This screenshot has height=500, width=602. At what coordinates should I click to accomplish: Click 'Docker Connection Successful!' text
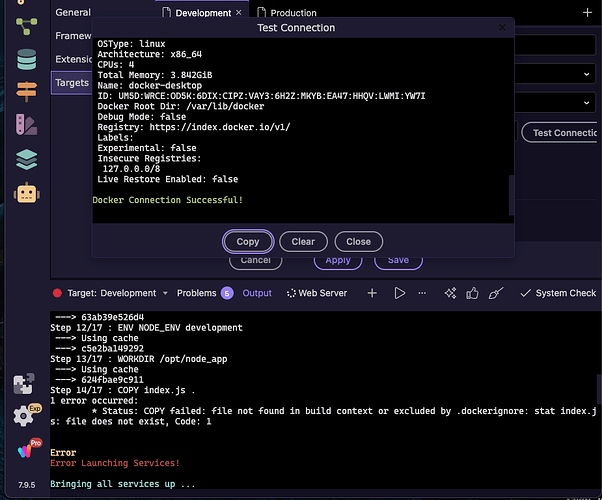[167, 200]
